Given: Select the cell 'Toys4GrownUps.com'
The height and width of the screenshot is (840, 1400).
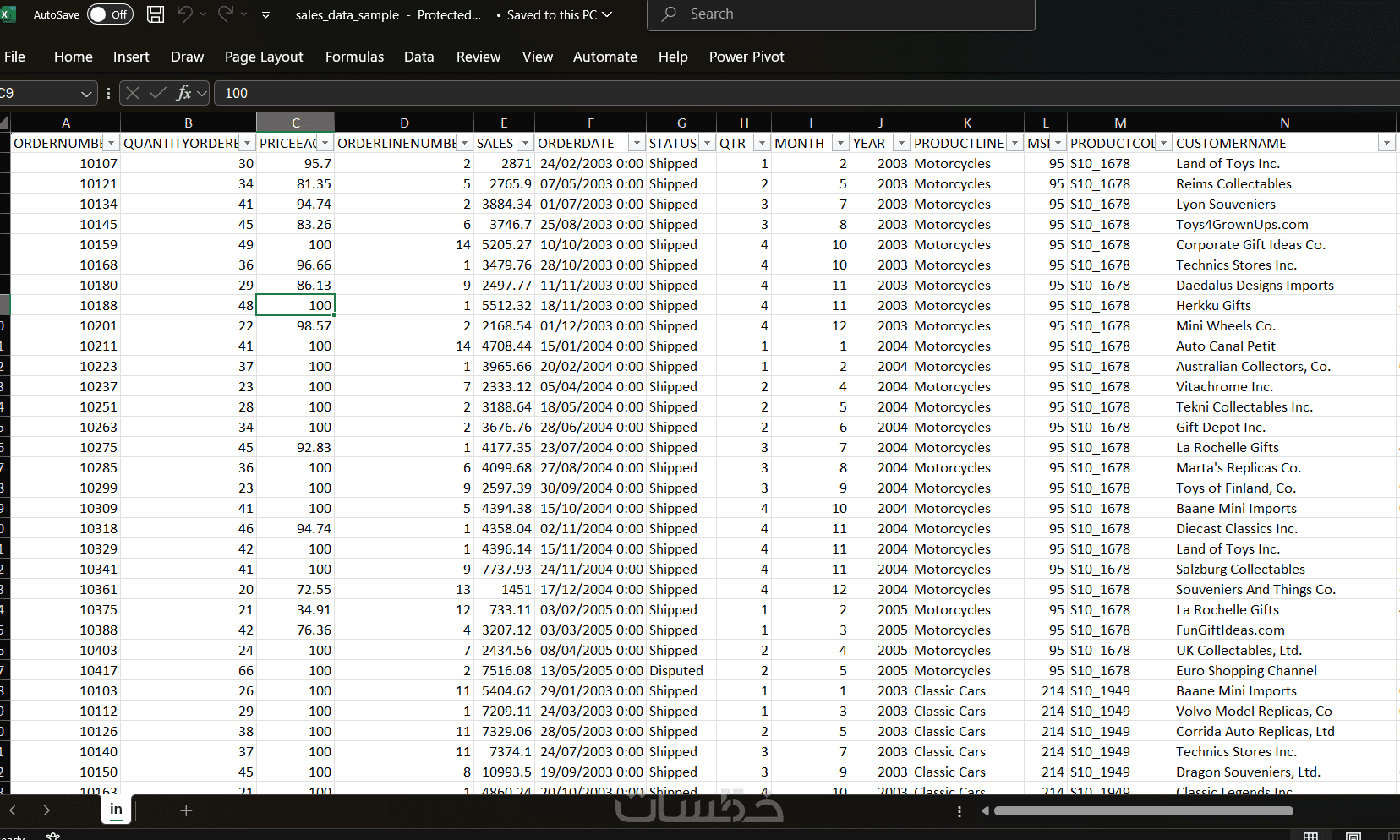Looking at the screenshot, I should click(1284, 224).
